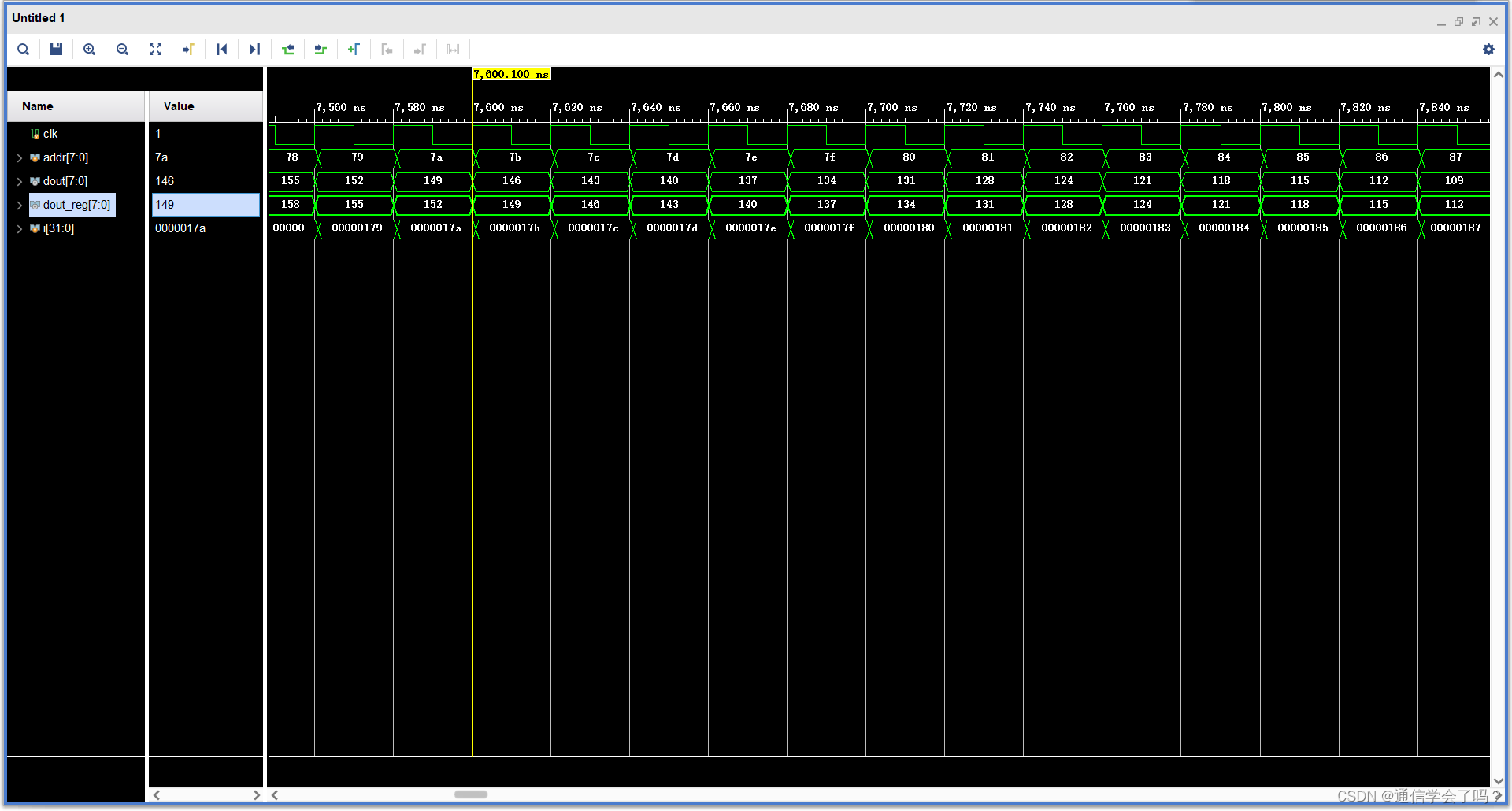This screenshot has width=1512, height=811.
Task: Click left arrow of waveform scrollbar
Action: coord(275,795)
